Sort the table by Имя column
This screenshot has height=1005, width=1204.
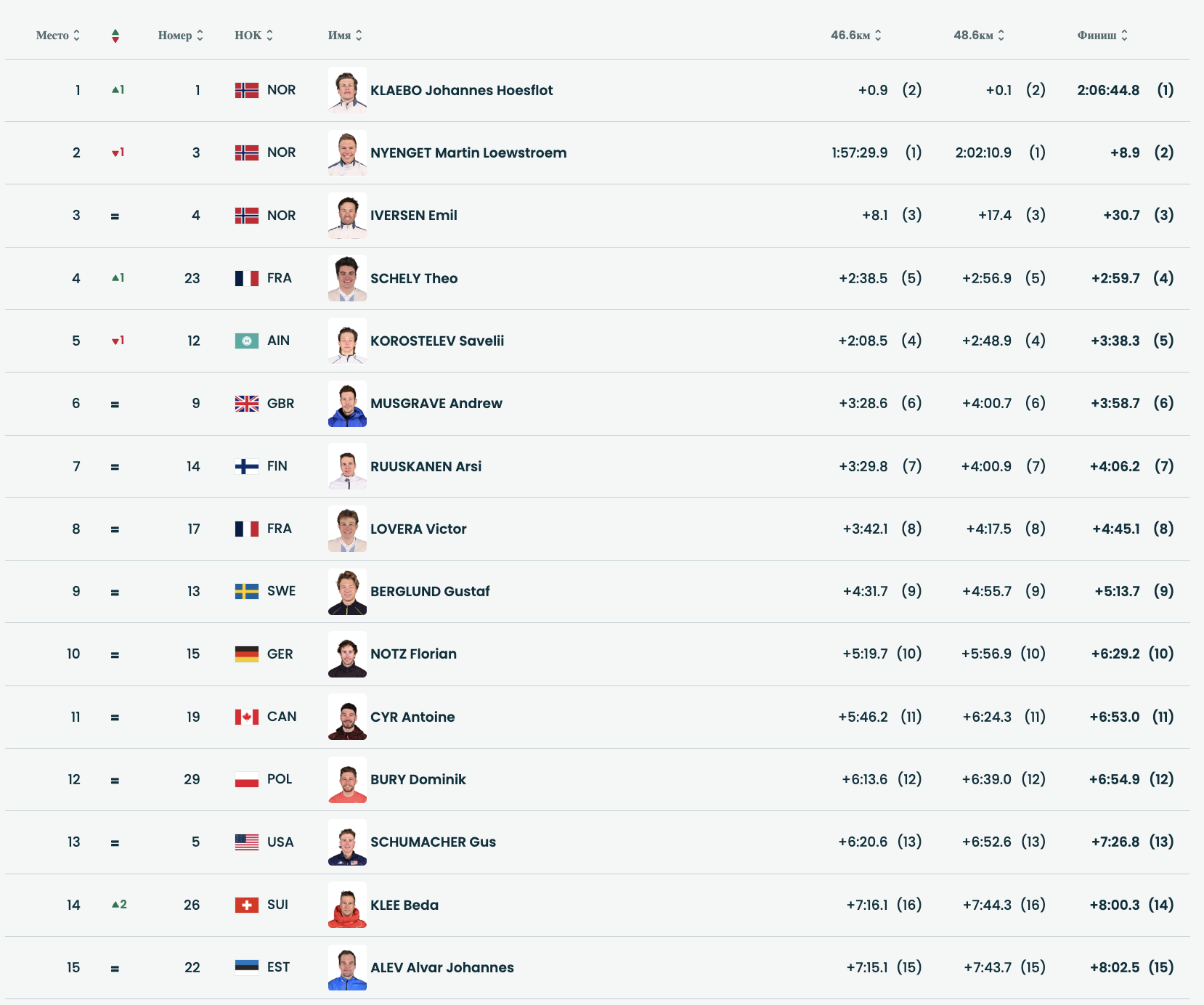tap(345, 36)
